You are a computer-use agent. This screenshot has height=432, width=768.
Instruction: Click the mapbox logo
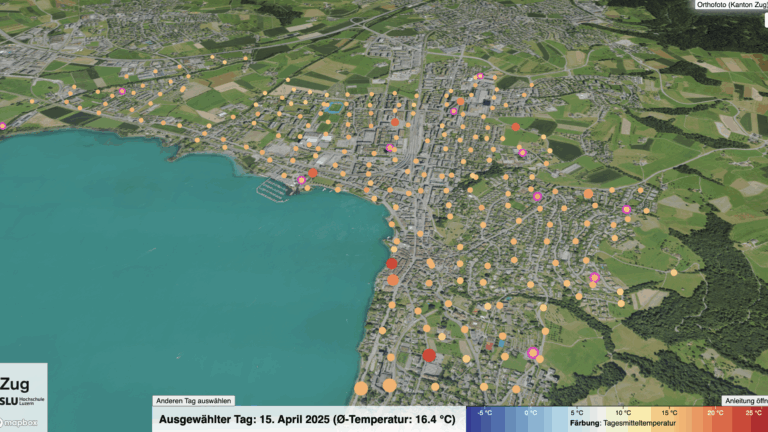[x=19, y=423]
